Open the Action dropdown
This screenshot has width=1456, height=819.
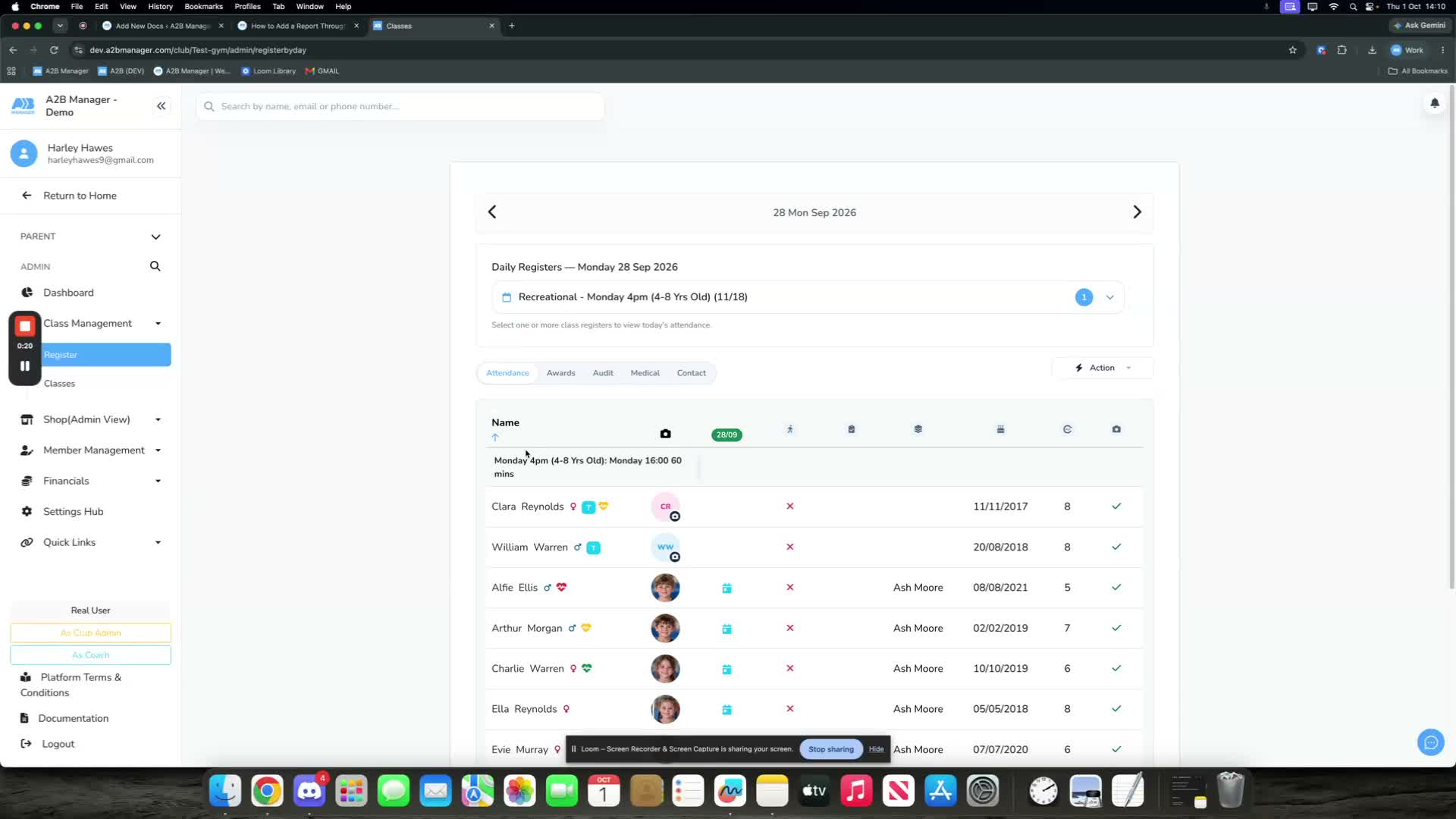pyautogui.click(x=1102, y=368)
